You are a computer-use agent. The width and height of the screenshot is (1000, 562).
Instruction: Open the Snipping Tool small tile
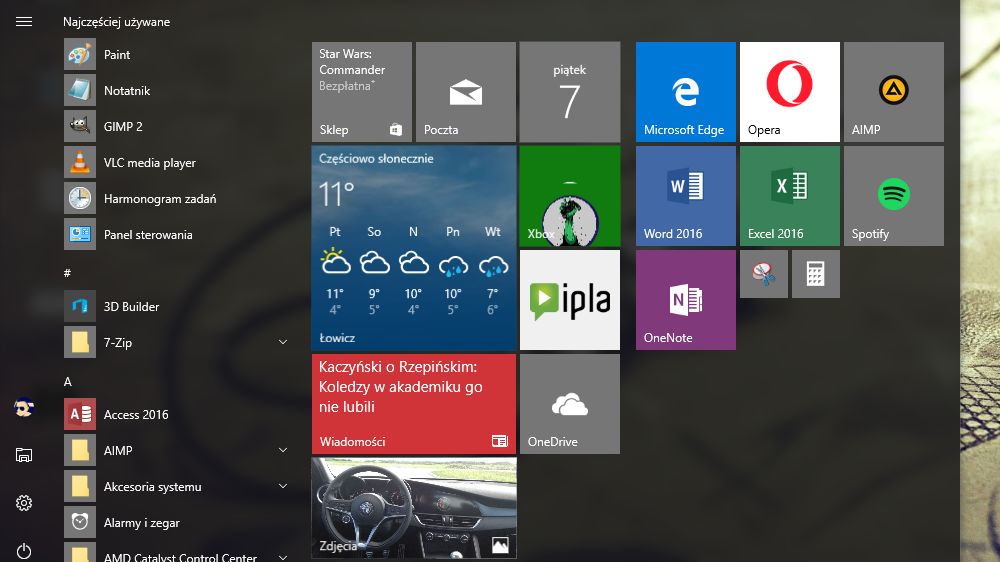coord(763,274)
